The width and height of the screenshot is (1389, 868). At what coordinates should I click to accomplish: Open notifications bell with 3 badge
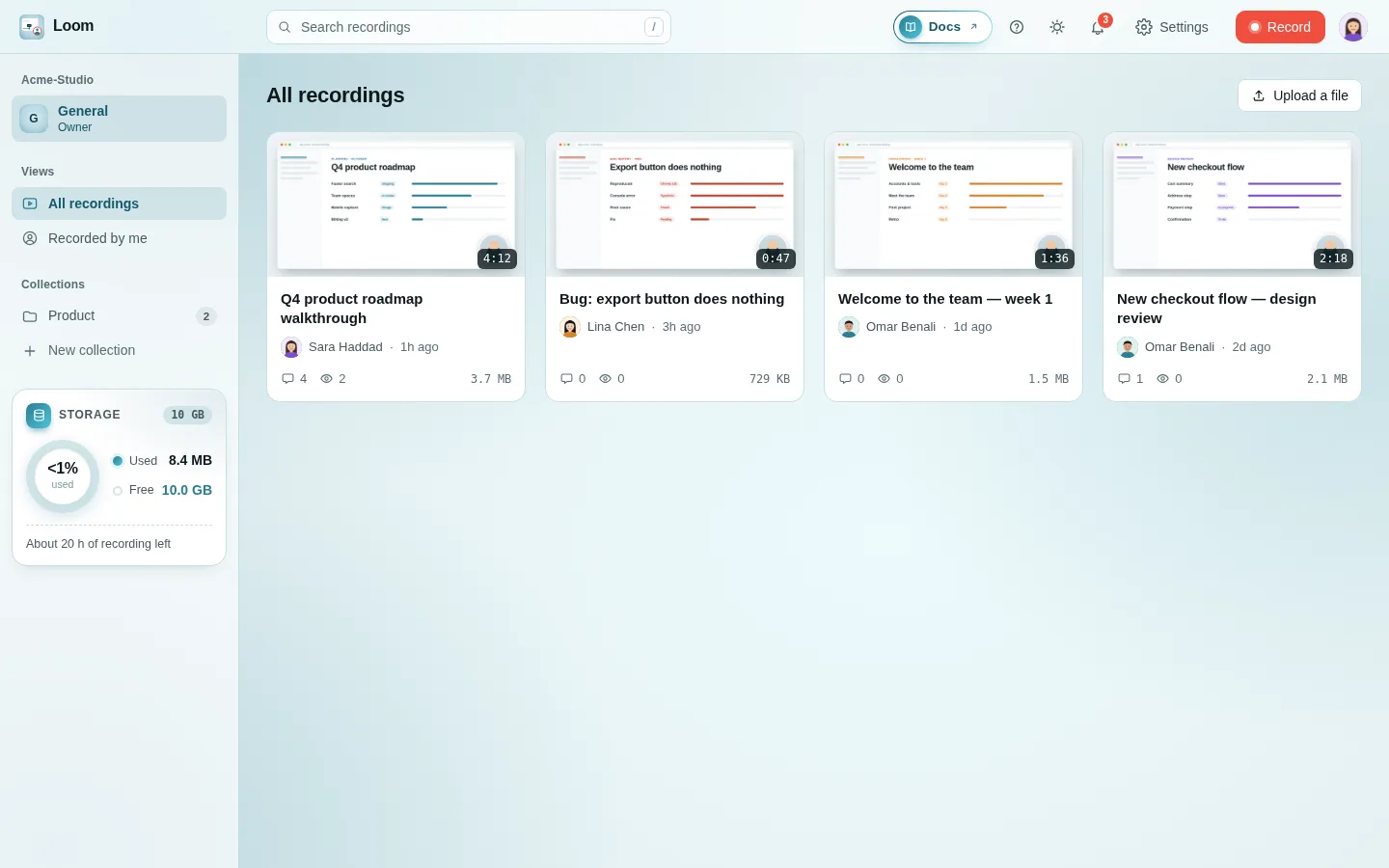coord(1098,27)
